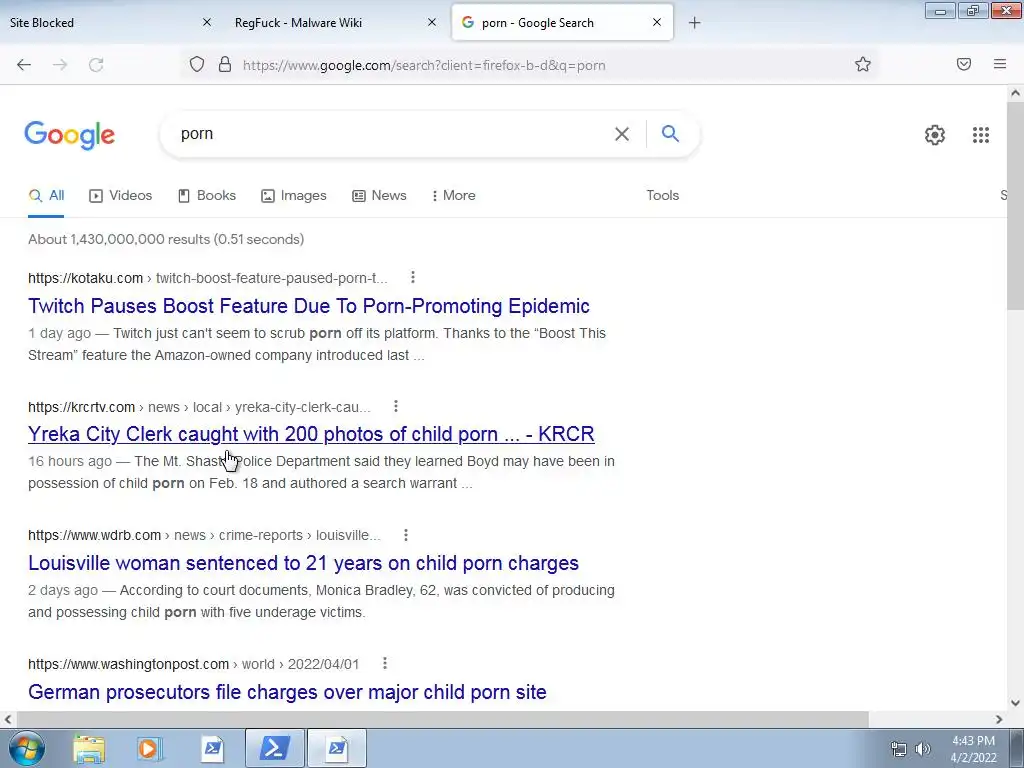Close the Google Search tab
This screenshot has height=768, width=1024.
657,22
